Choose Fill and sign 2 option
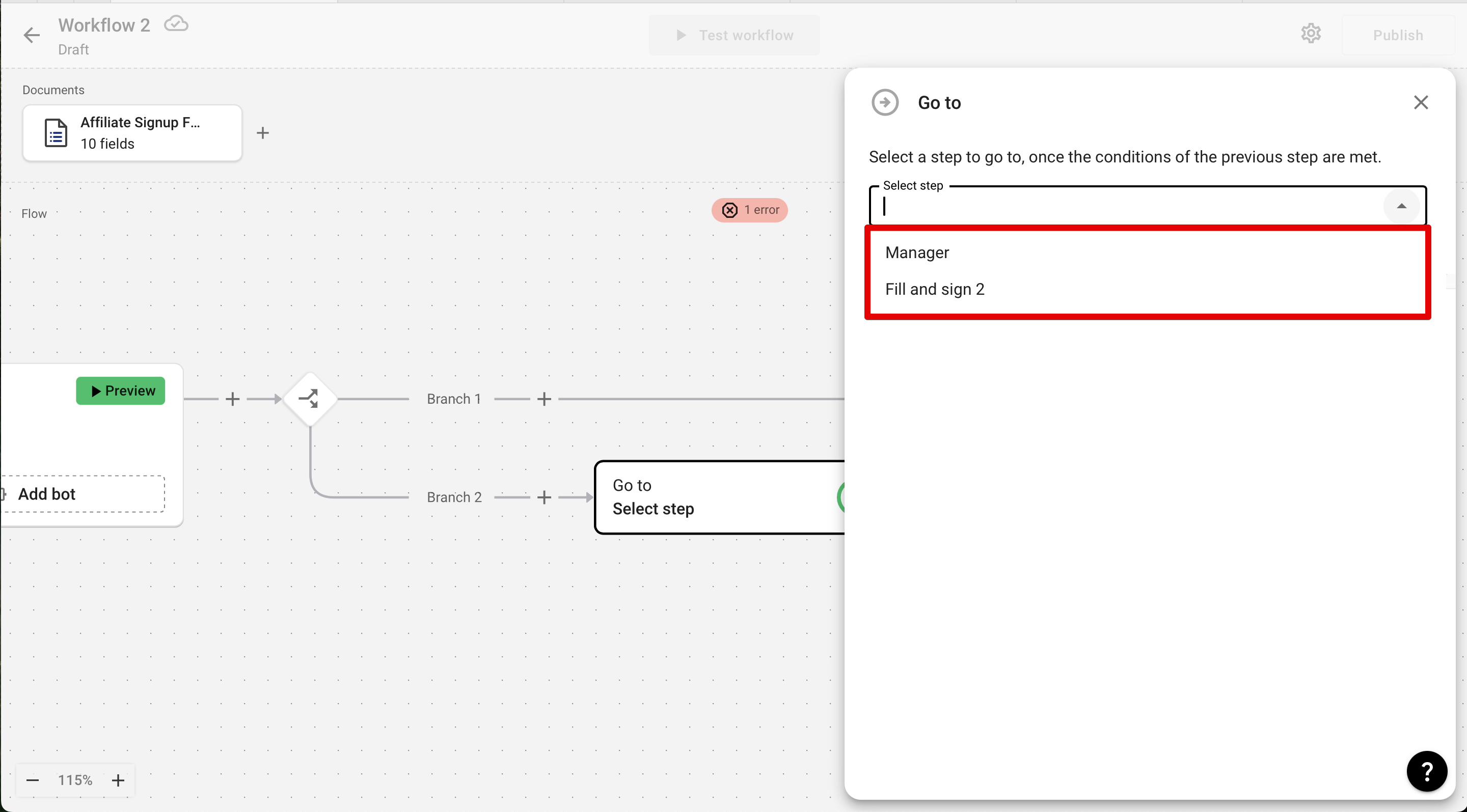 1148,289
